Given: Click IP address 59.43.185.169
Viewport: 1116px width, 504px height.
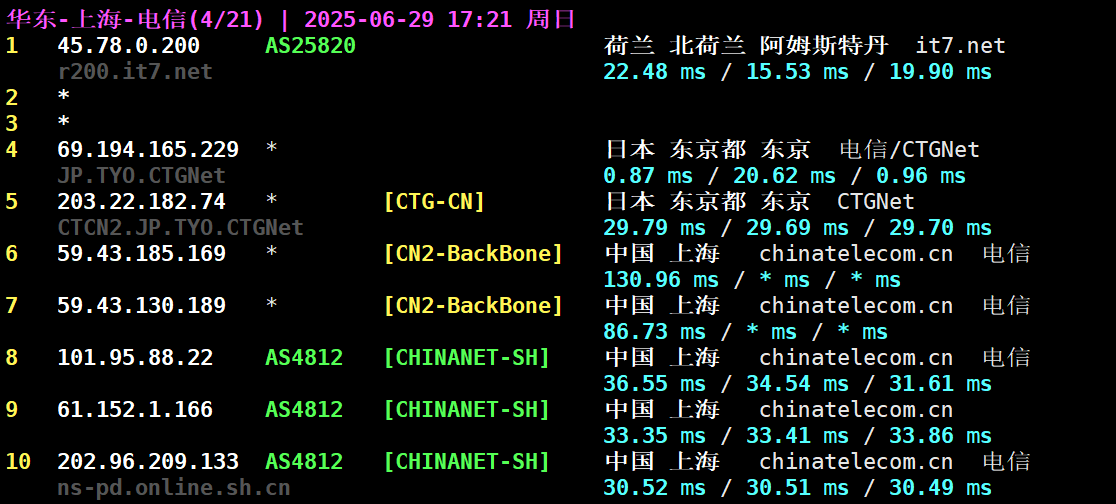Looking at the screenshot, I should click(141, 253).
